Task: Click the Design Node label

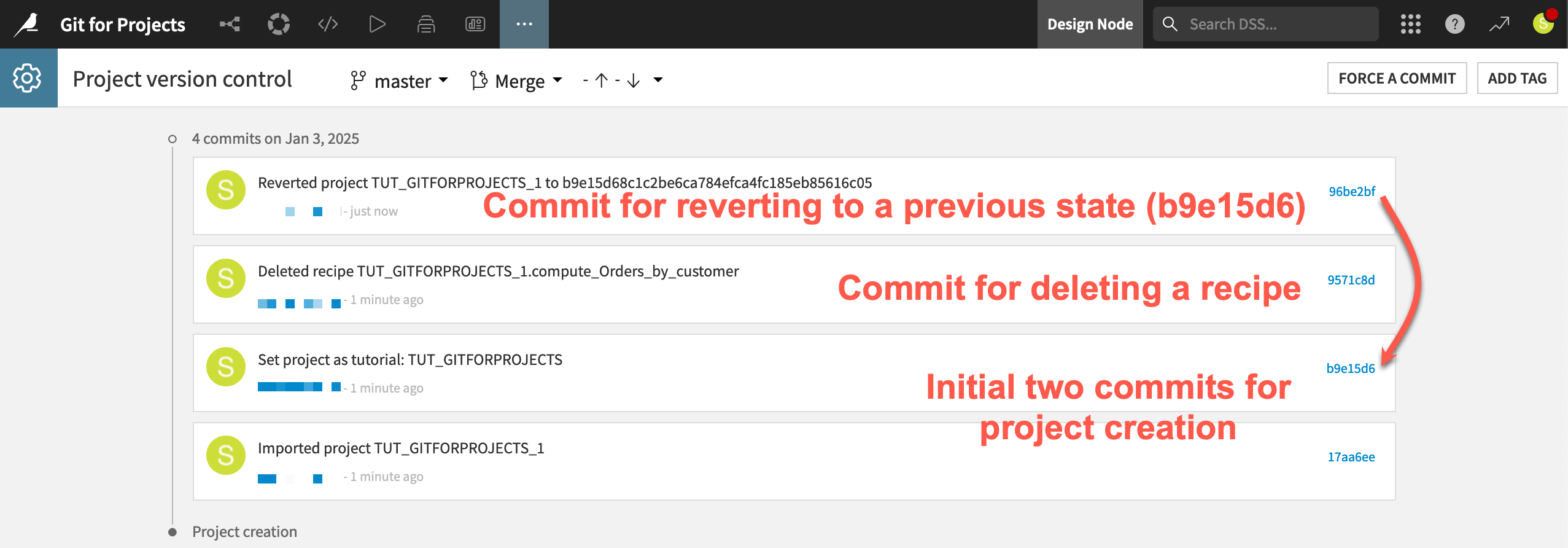Action: point(1090,25)
